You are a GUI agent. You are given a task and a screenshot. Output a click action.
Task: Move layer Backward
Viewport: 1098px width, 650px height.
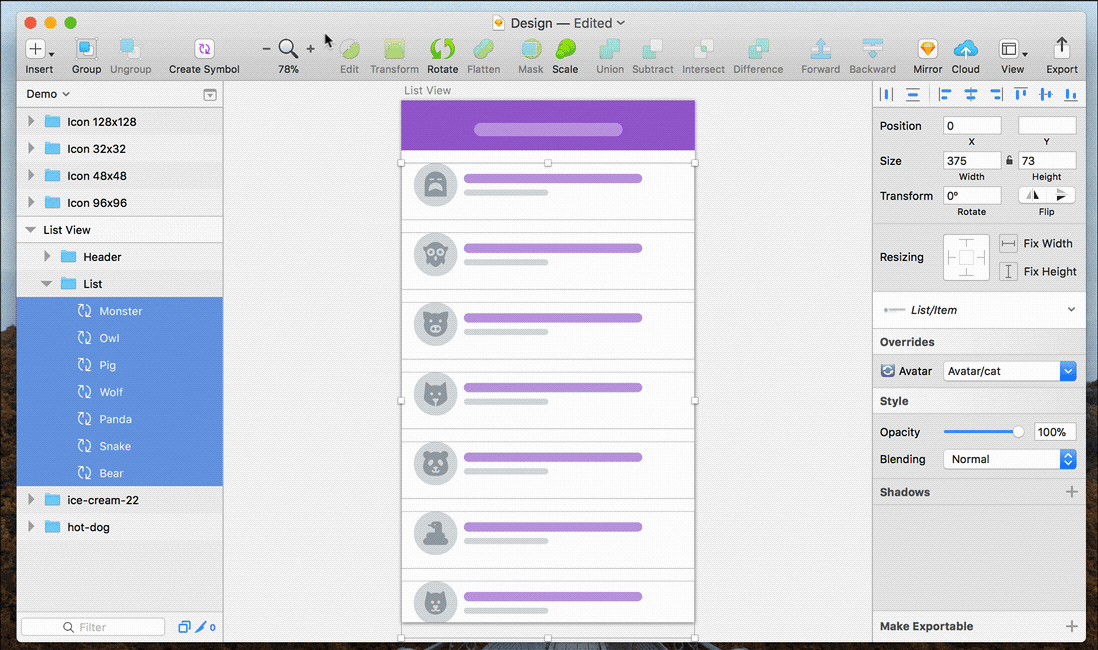click(x=873, y=49)
